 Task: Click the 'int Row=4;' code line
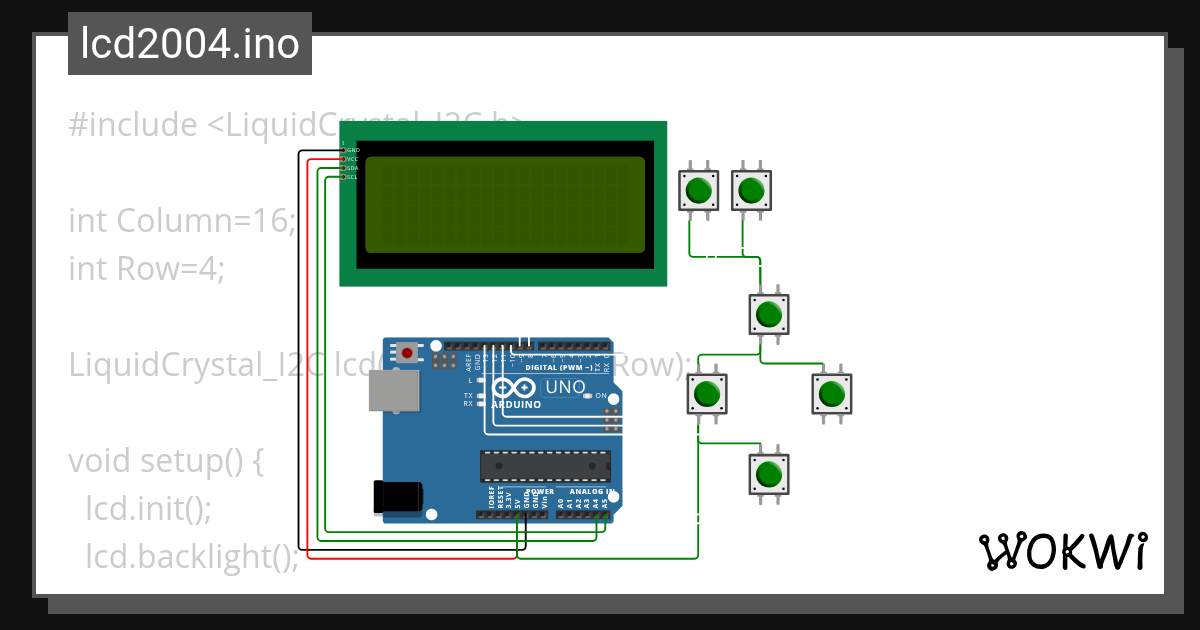tap(147, 268)
